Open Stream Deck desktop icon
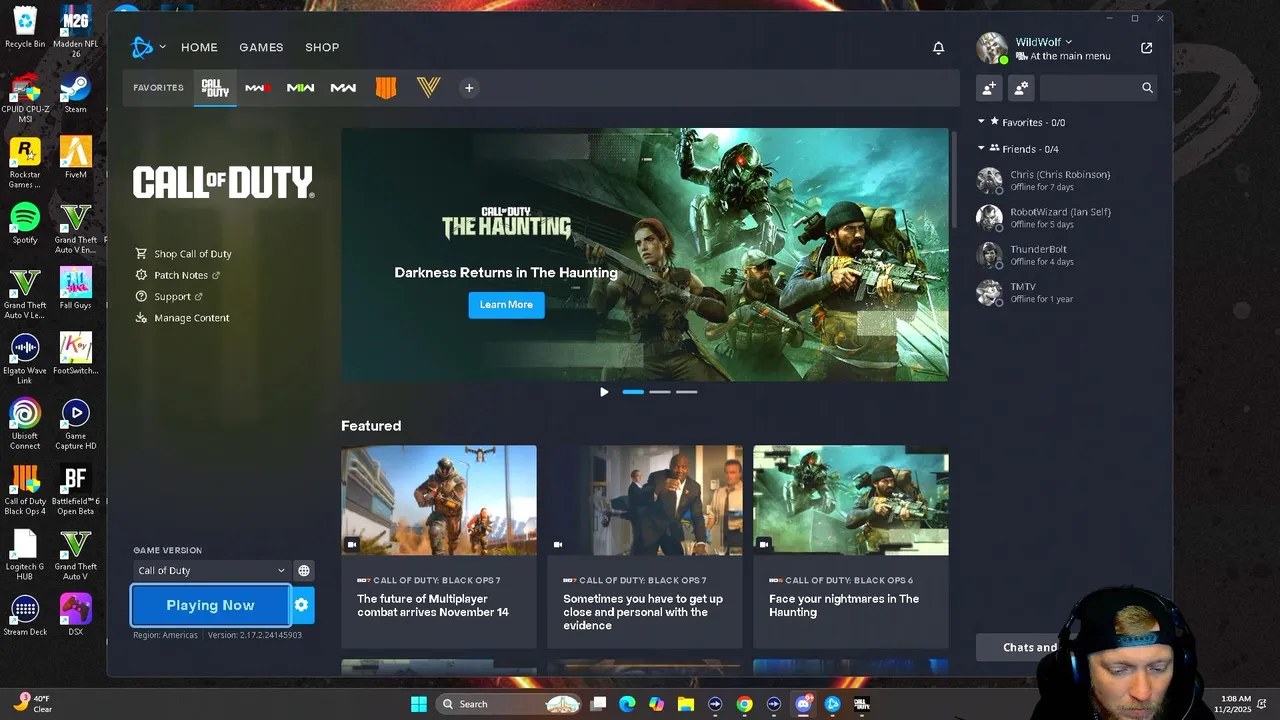The image size is (1280, 720). [x=25, y=615]
